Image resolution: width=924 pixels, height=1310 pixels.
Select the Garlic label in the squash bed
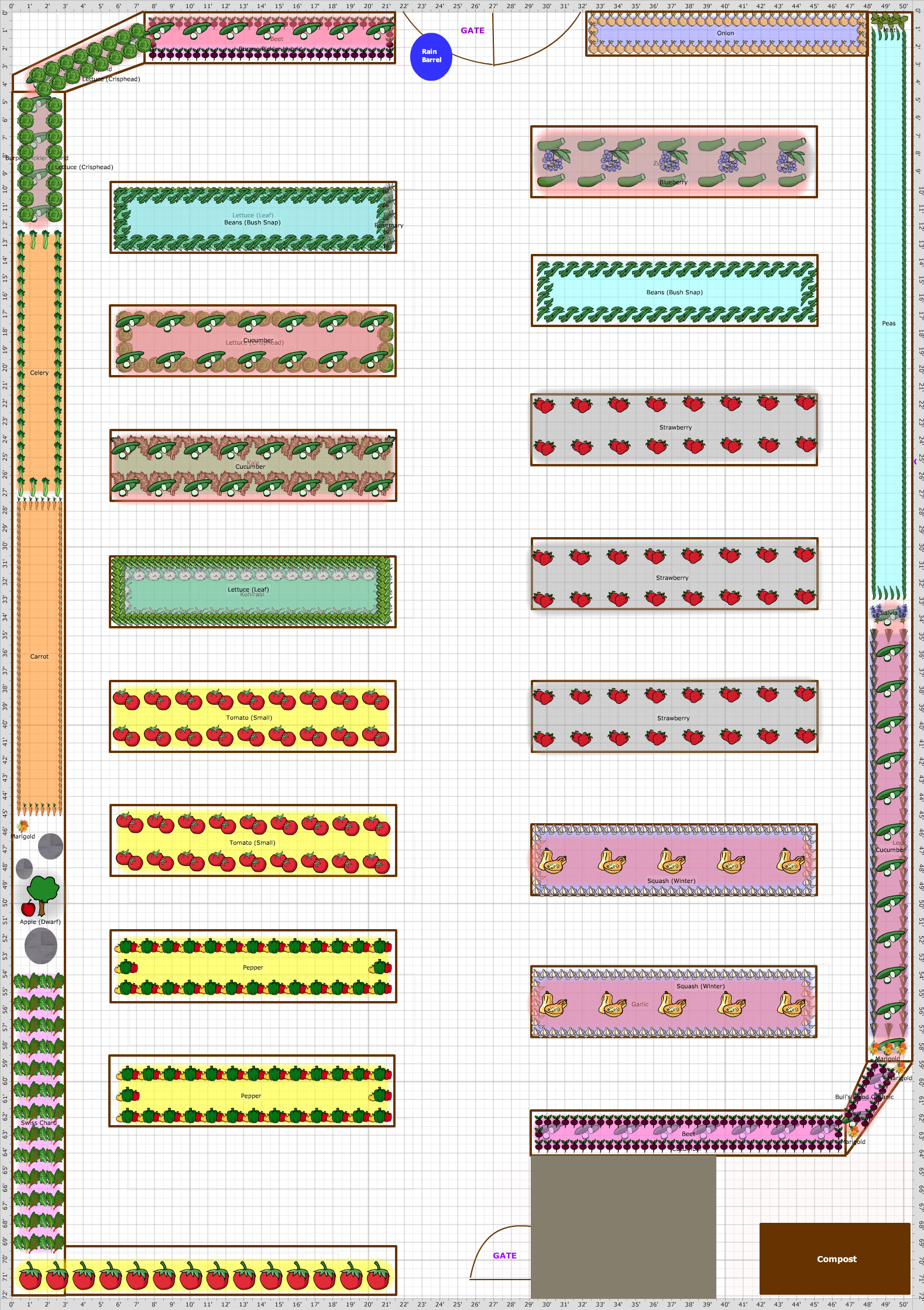click(x=640, y=1004)
